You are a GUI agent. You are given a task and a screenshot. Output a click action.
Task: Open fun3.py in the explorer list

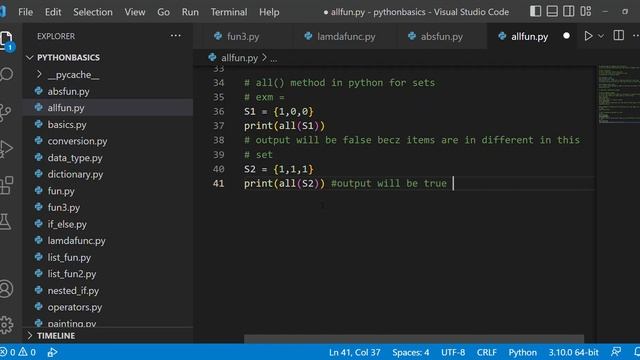tap(64, 207)
